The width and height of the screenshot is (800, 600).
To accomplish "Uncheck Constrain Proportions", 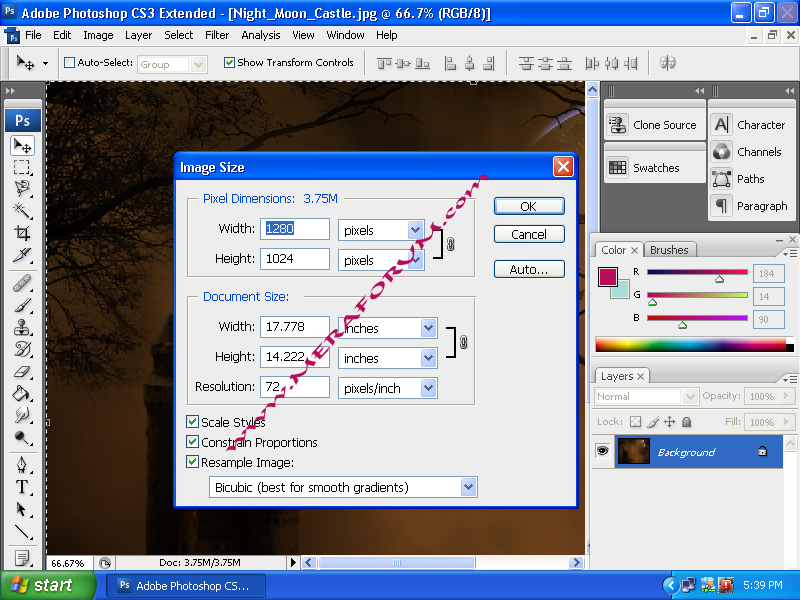I will (192, 442).
